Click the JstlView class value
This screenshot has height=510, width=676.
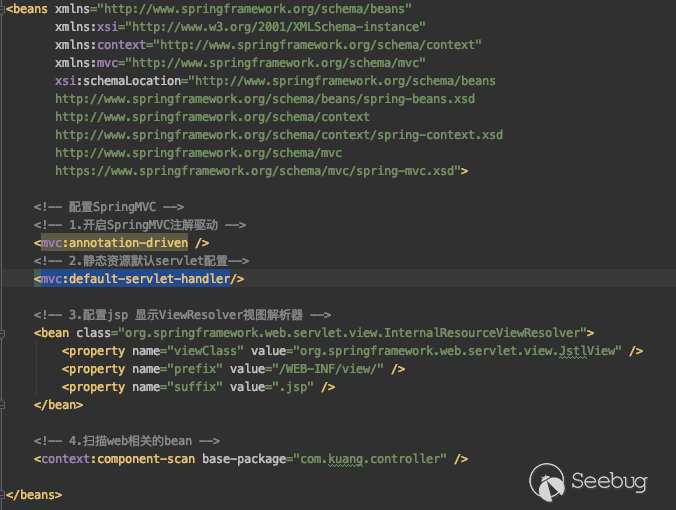tap(457, 351)
